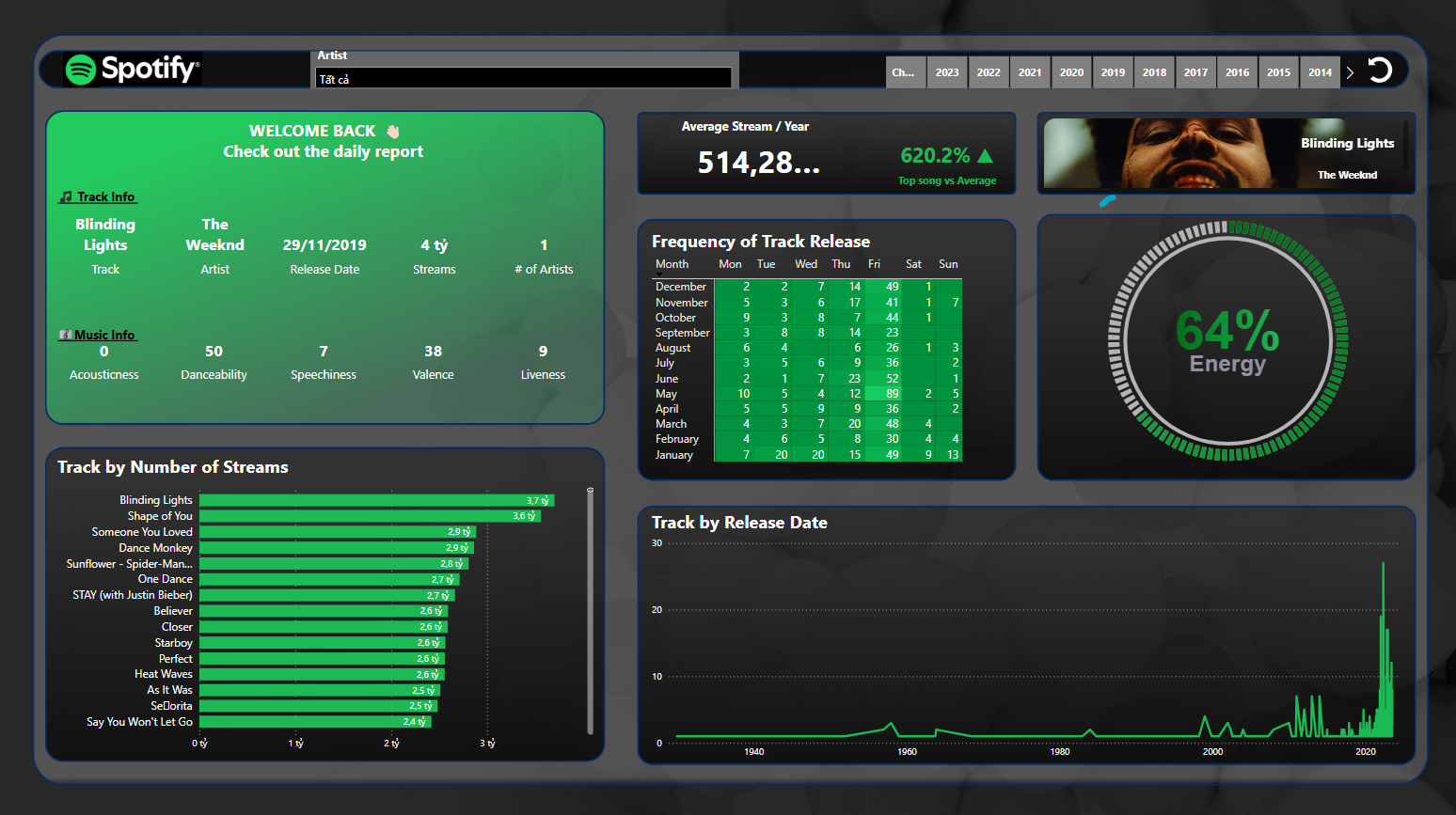Click the Sun column header

click(x=948, y=264)
